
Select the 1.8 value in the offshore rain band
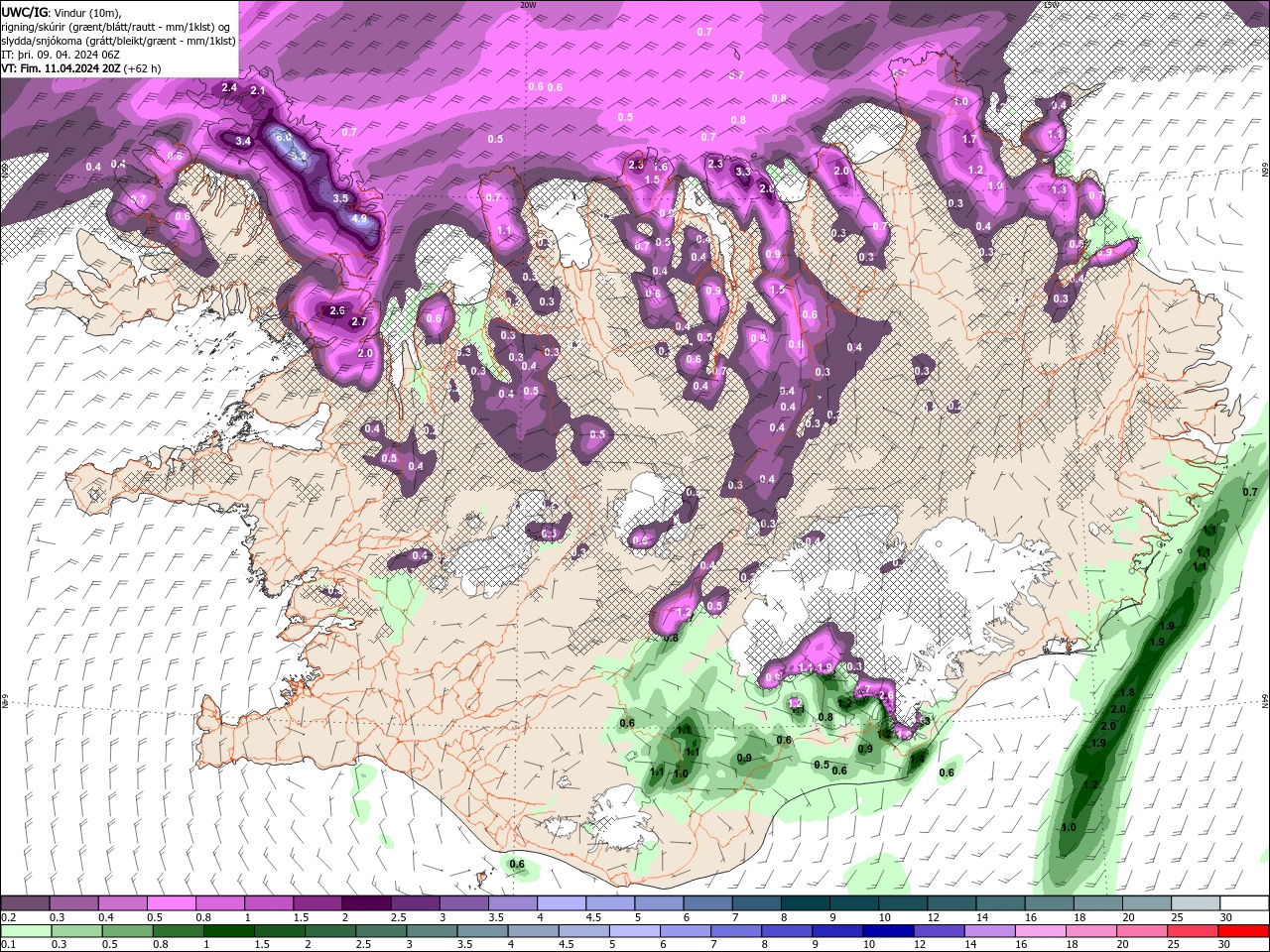[x=1127, y=692]
